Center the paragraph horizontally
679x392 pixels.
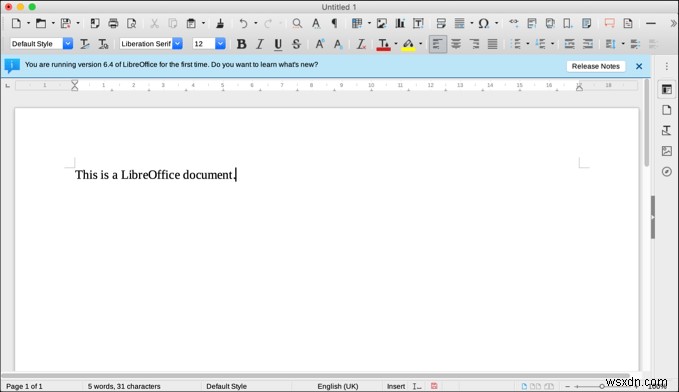click(456, 44)
